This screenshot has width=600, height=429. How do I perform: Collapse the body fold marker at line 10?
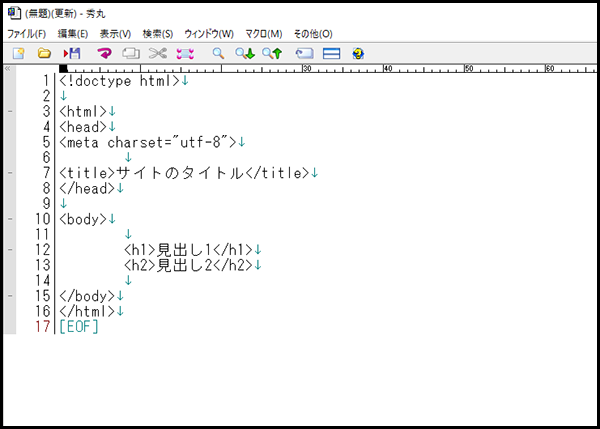(x=9, y=219)
